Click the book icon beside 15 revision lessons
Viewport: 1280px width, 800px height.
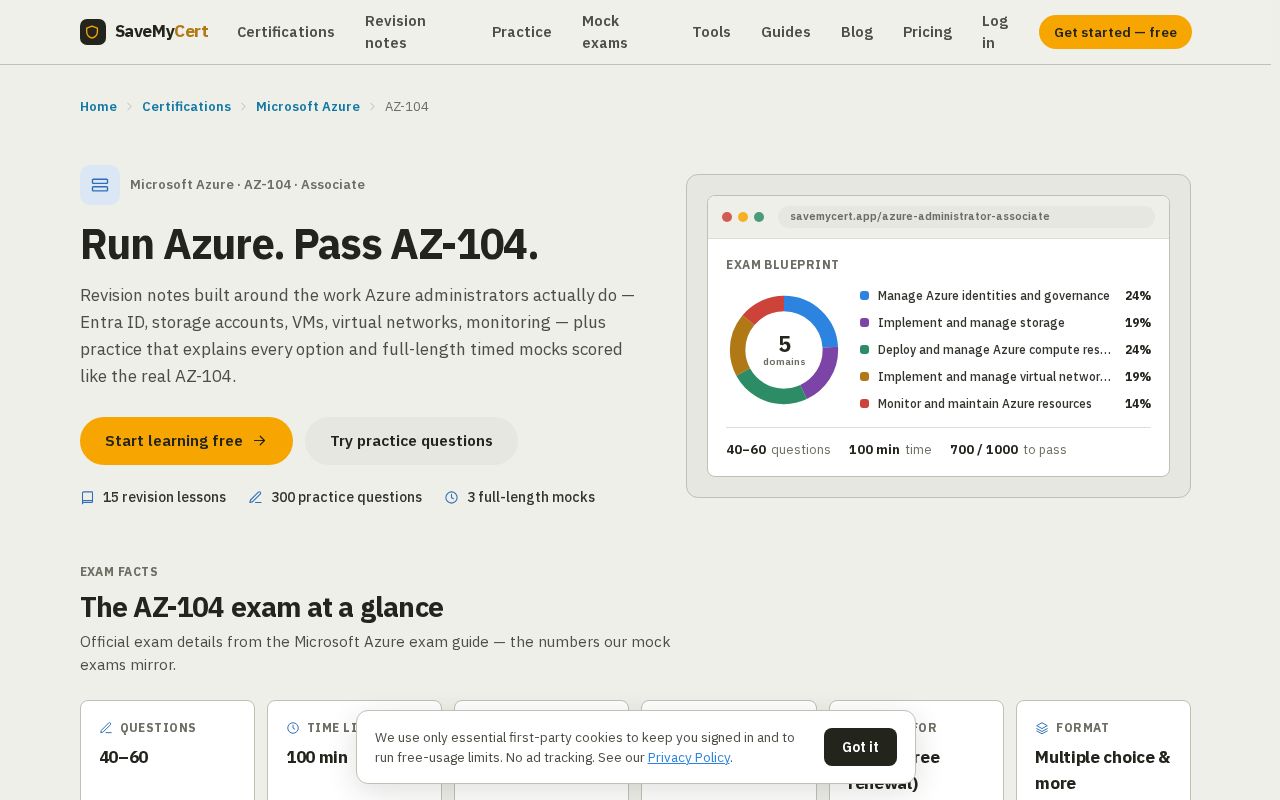point(87,497)
